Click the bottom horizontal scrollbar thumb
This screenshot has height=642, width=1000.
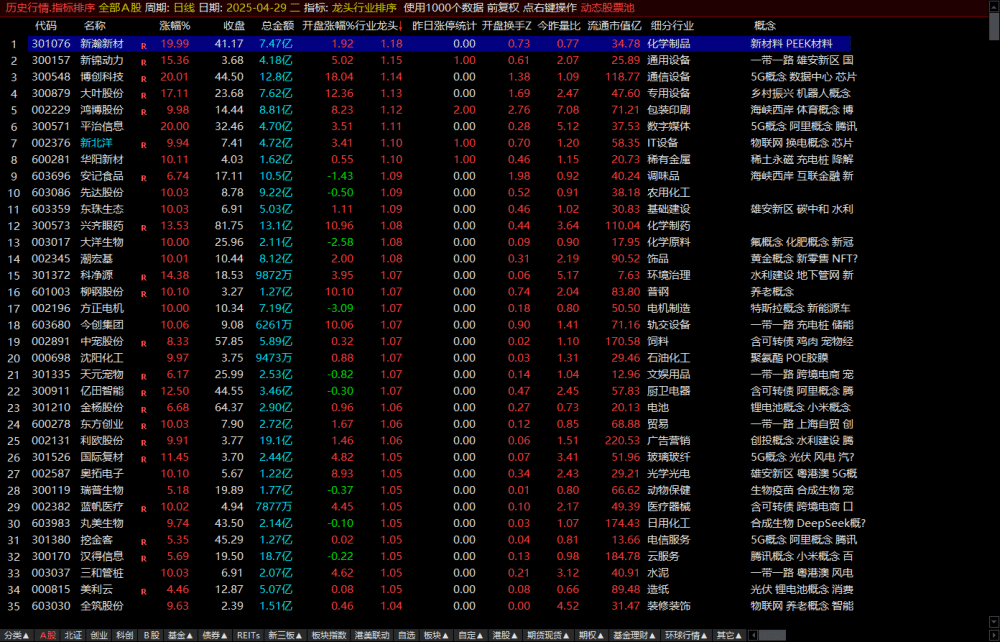pos(772,636)
